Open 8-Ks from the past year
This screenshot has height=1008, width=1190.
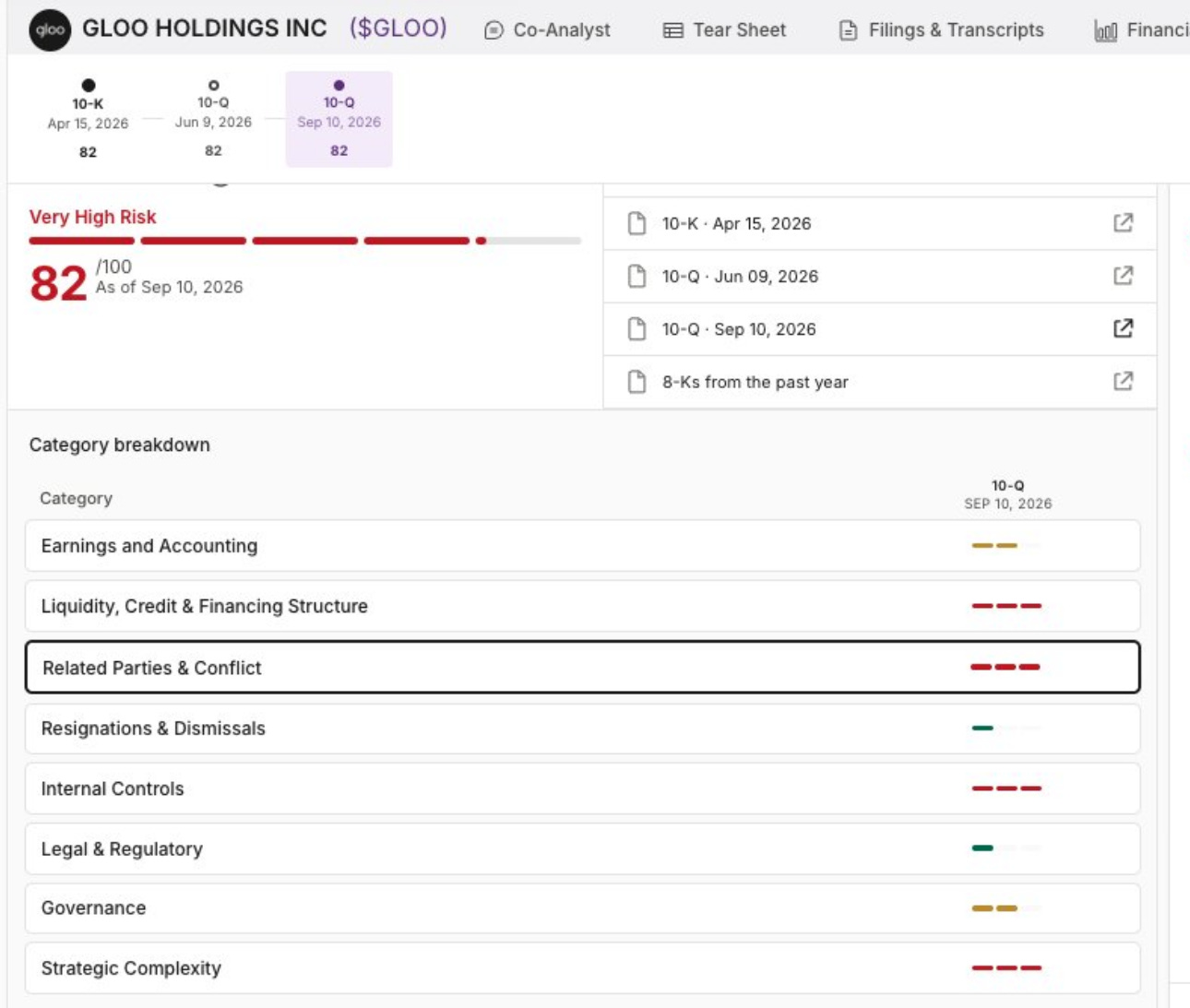click(x=879, y=381)
